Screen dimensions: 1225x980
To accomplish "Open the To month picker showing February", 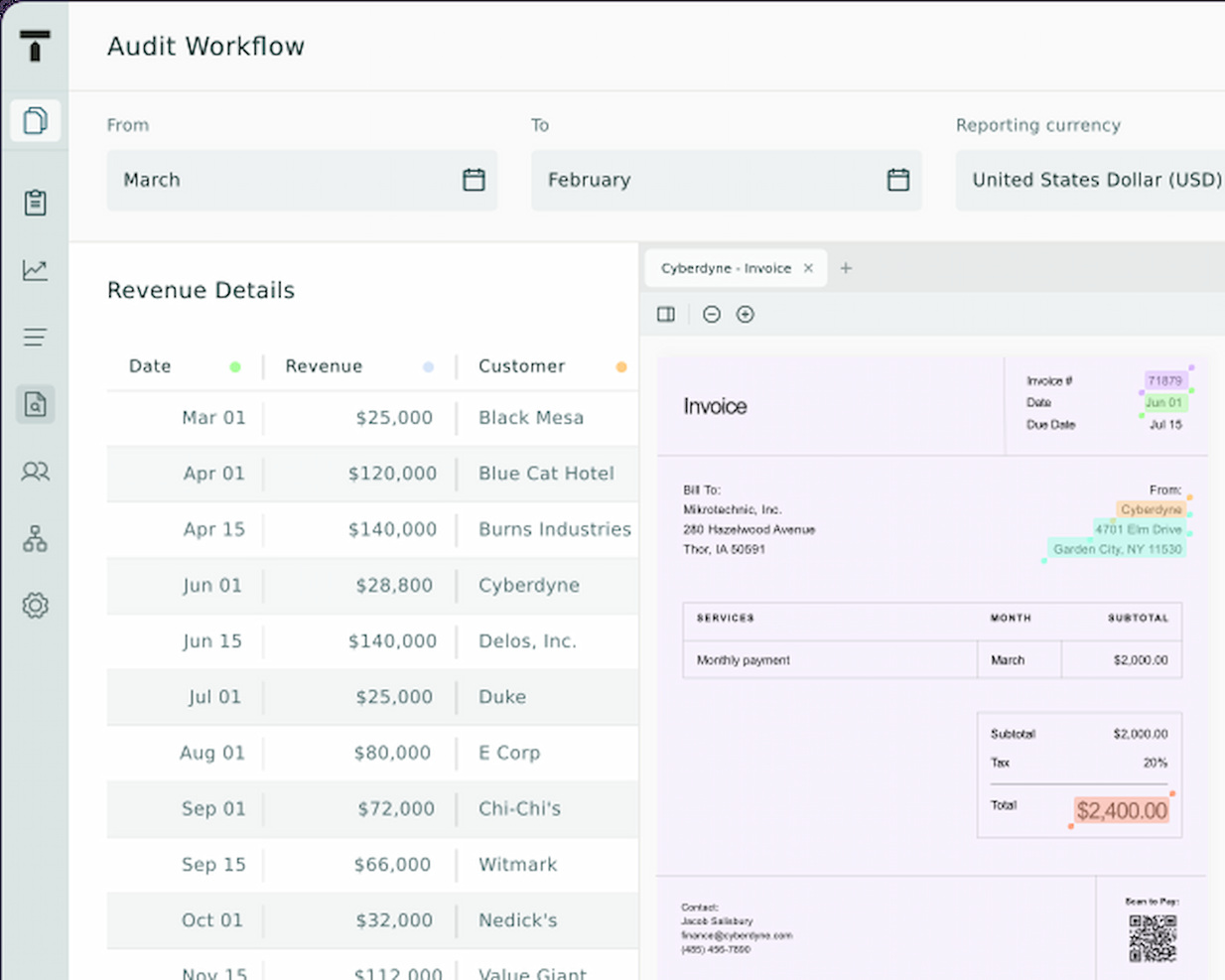I will point(726,180).
